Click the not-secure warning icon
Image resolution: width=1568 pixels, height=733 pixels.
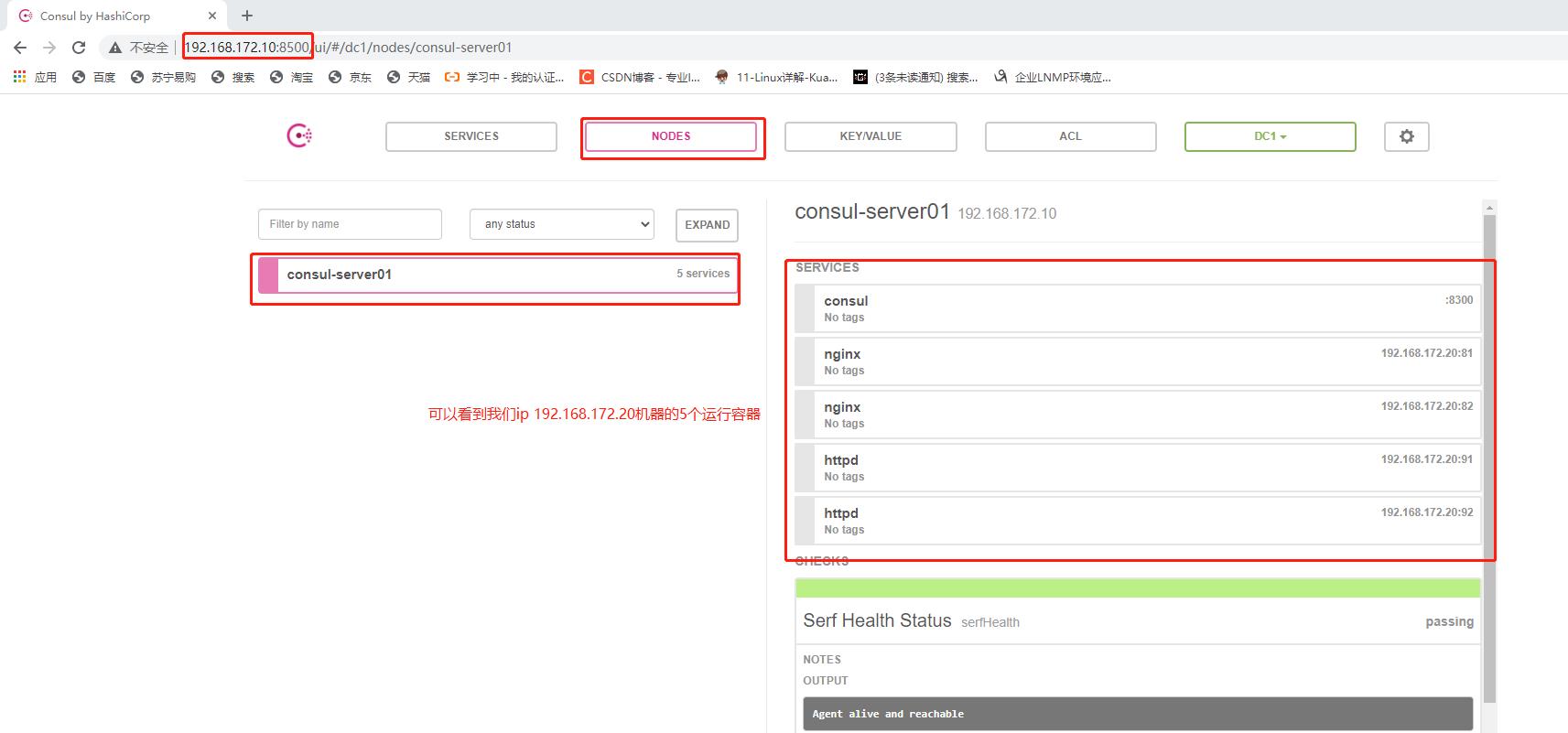point(115,48)
